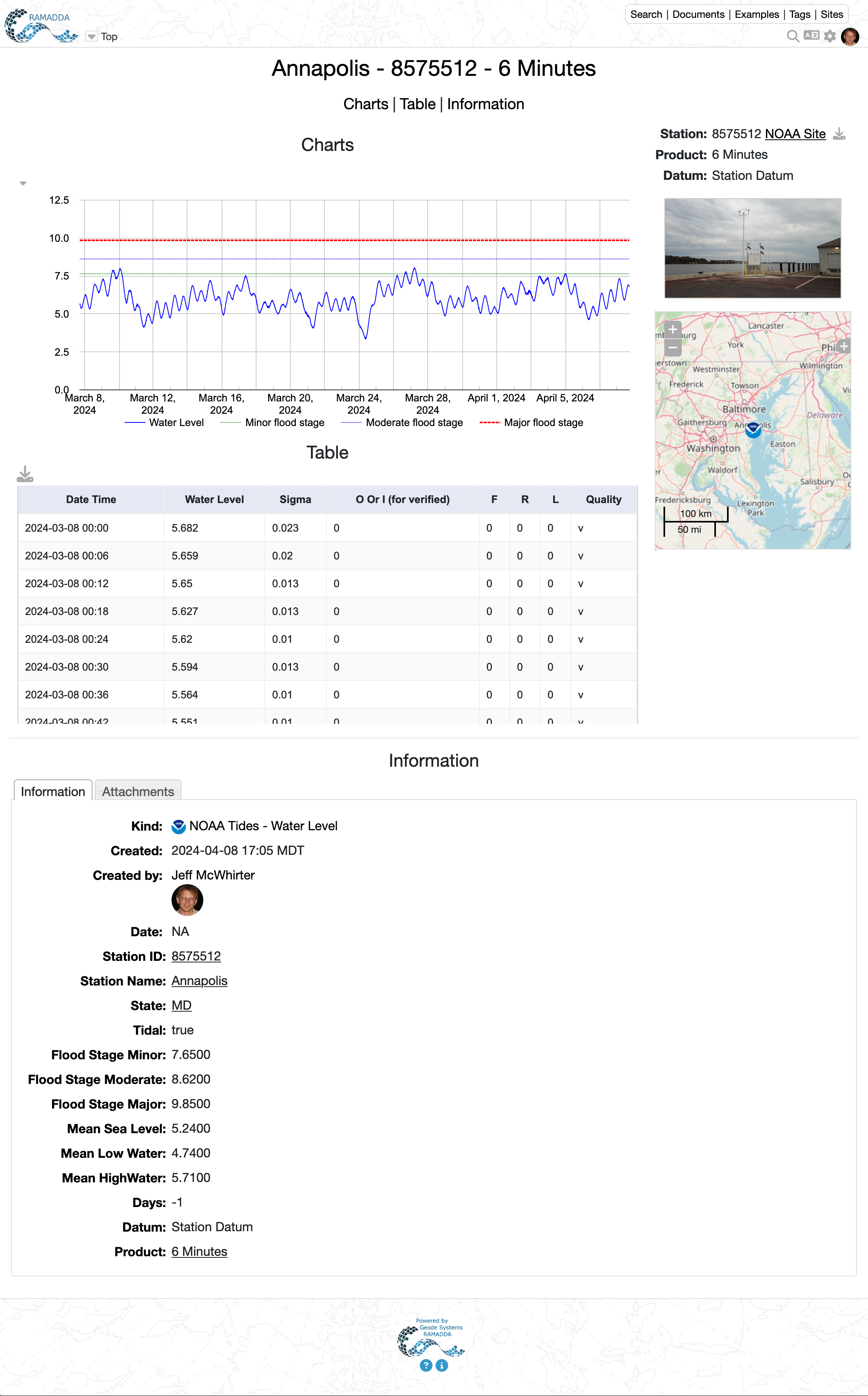
Task: Sort table by Date Time column
Action: coord(91,499)
